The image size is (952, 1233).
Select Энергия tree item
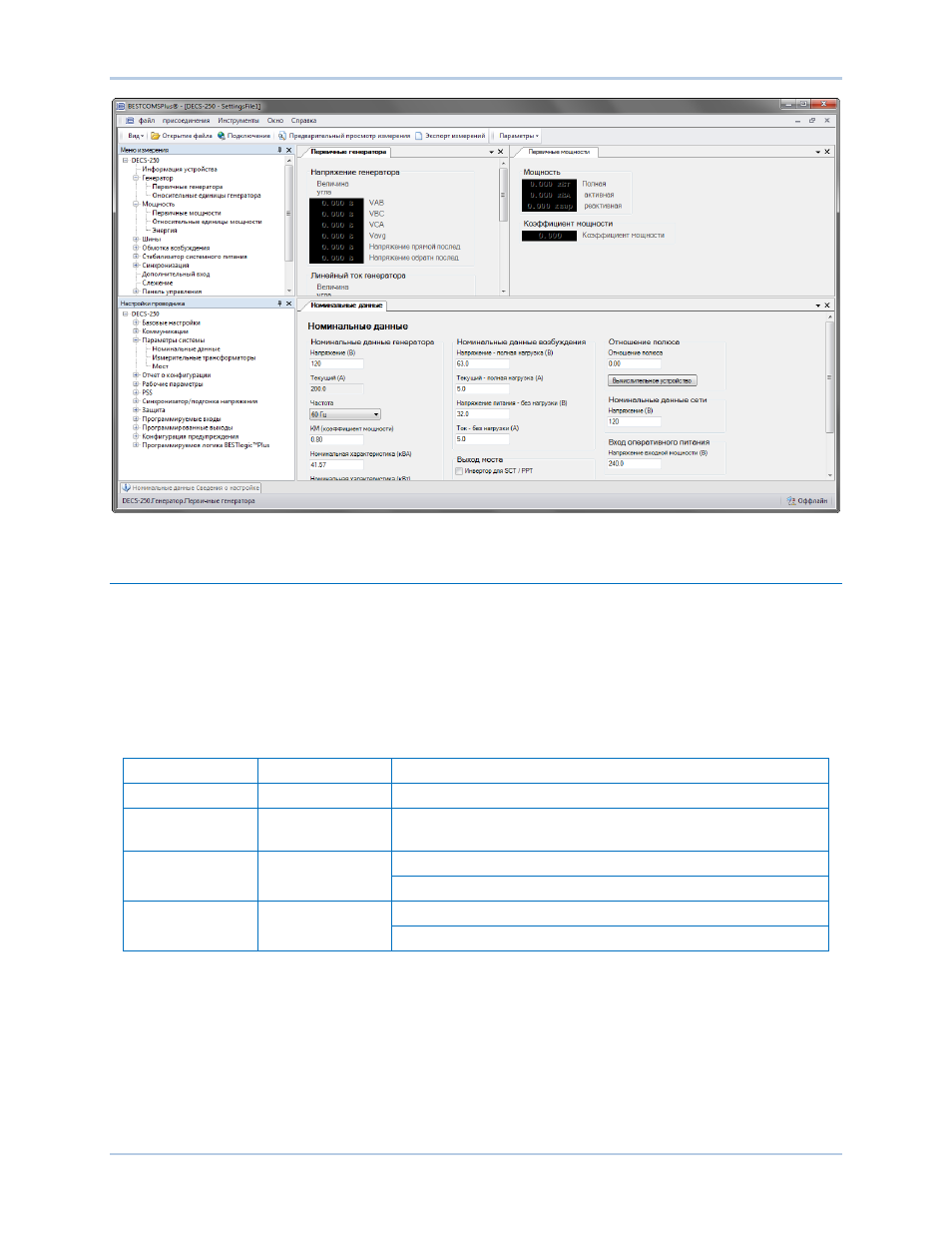tap(165, 231)
